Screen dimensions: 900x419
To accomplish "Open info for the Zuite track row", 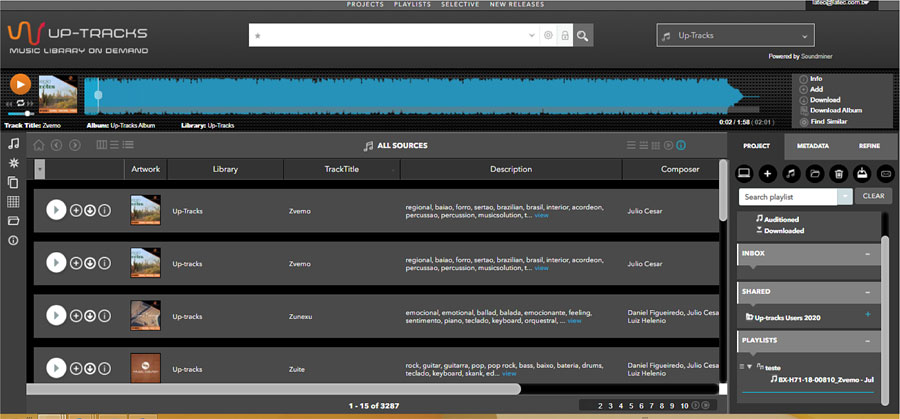I will point(104,368).
